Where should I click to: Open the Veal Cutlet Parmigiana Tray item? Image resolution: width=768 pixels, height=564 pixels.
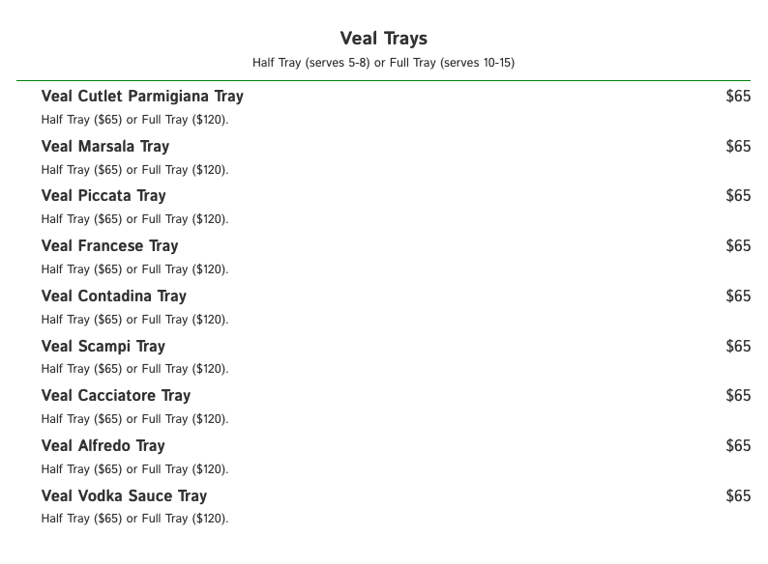tap(142, 96)
